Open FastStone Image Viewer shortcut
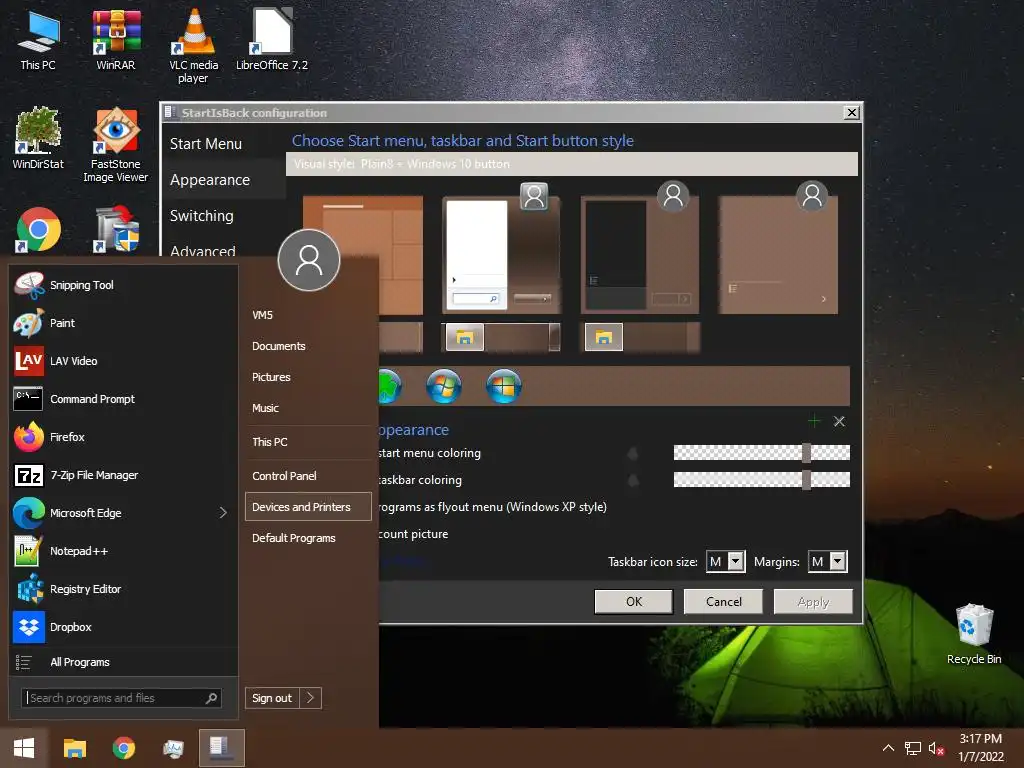 click(x=116, y=145)
